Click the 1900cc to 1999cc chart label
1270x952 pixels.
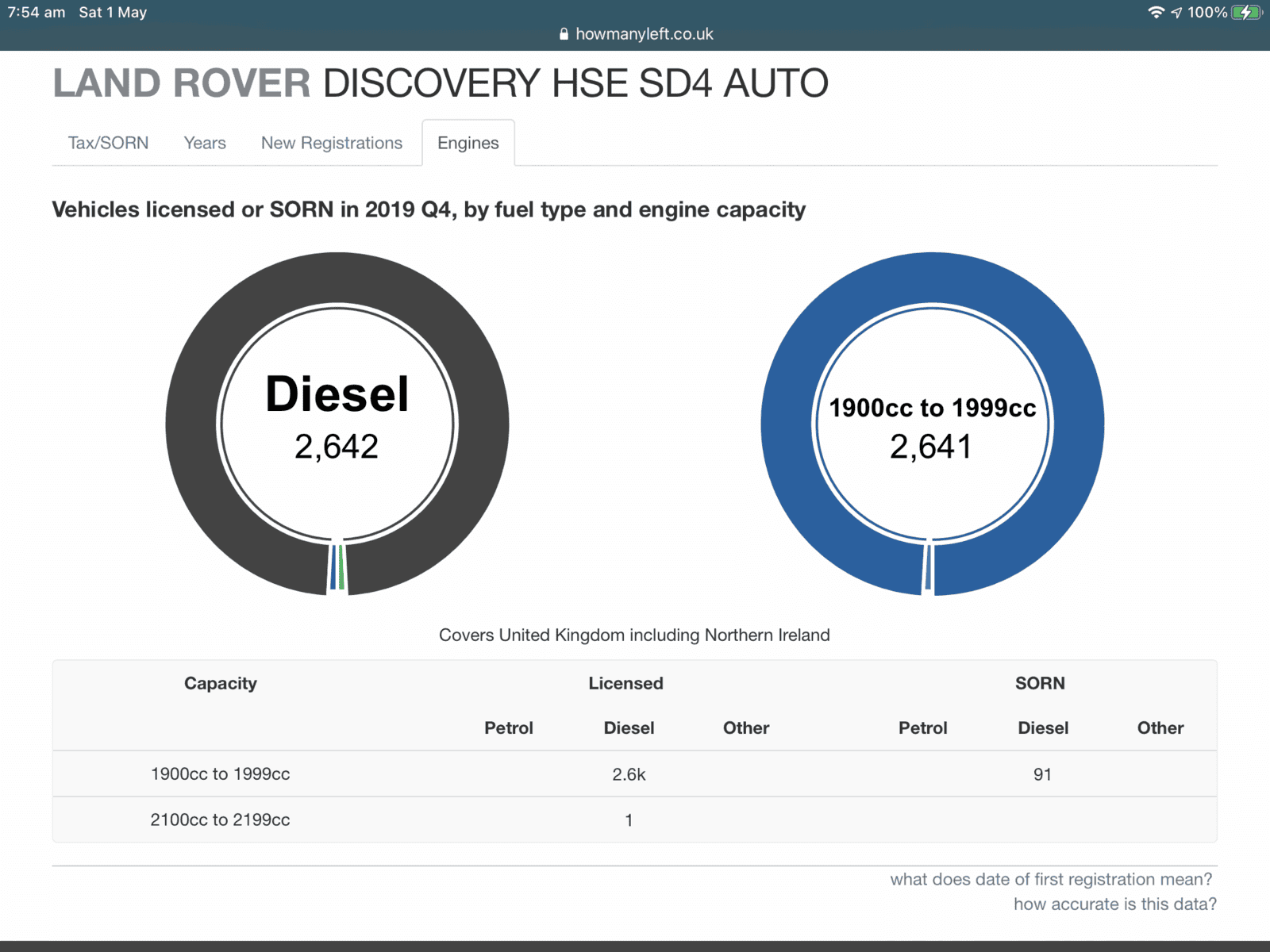pyautogui.click(x=933, y=408)
